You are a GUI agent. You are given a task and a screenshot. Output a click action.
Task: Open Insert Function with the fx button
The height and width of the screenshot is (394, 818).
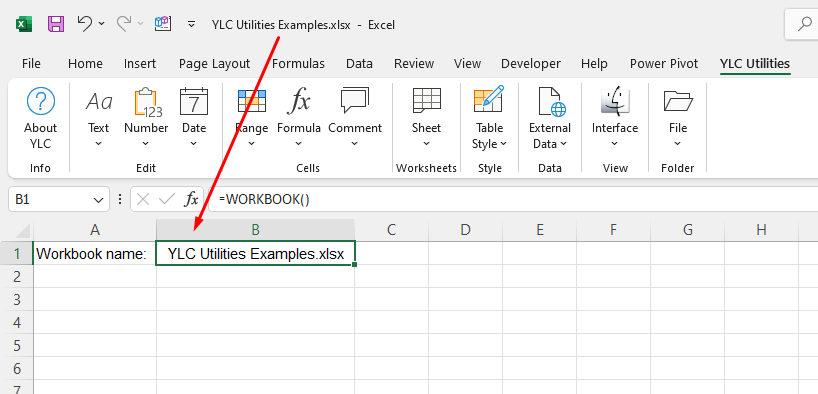(x=192, y=199)
